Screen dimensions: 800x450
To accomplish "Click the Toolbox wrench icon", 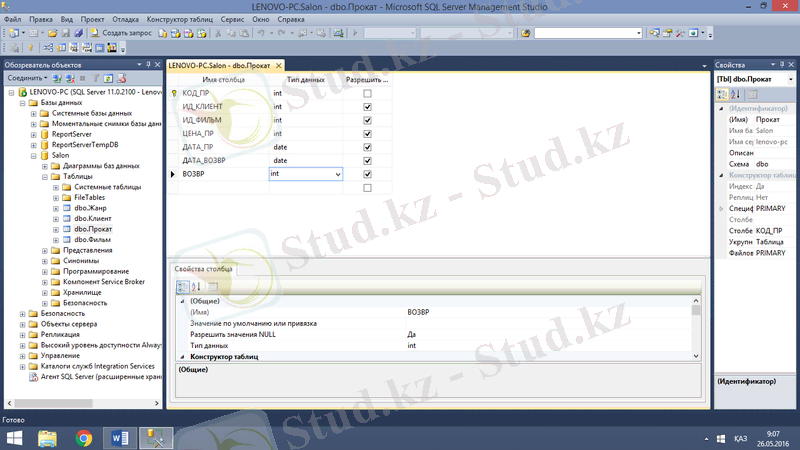I will click(680, 33).
